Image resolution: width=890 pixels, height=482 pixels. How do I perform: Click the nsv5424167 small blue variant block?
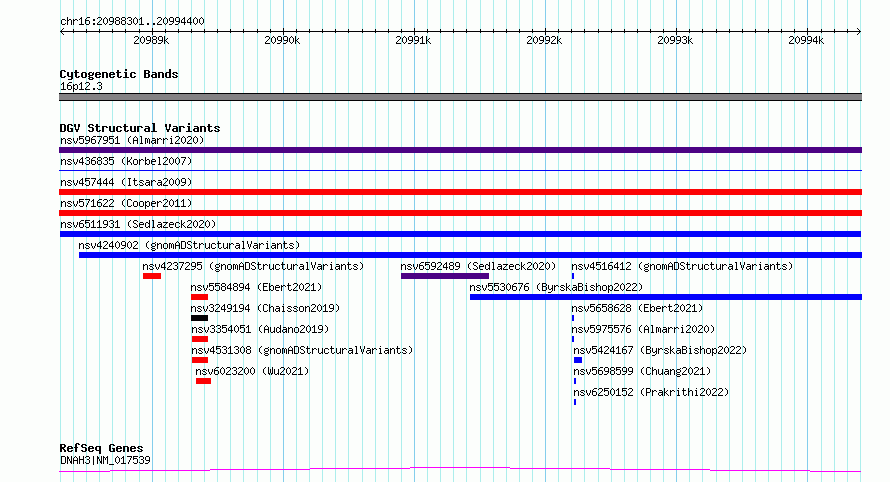[x=578, y=360]
